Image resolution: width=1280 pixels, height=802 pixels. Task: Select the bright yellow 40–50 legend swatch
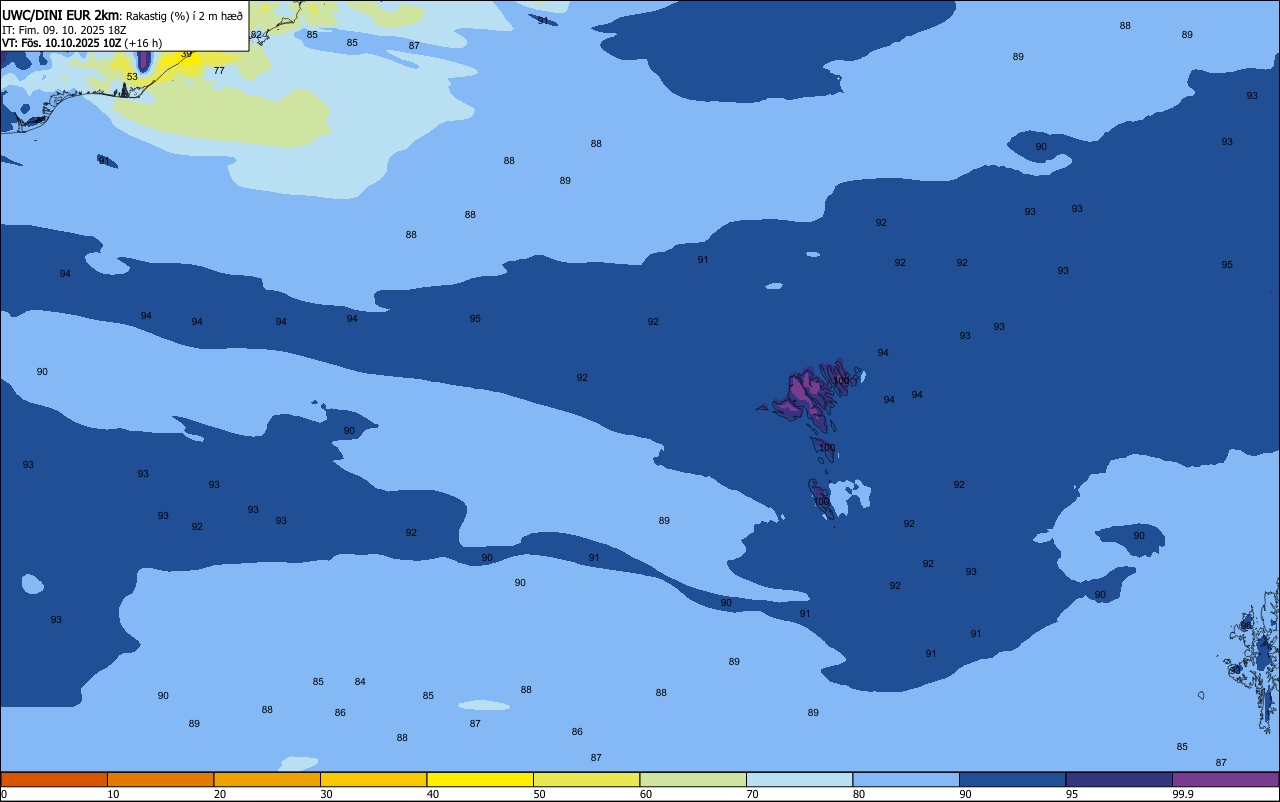(x=480, y=779)
